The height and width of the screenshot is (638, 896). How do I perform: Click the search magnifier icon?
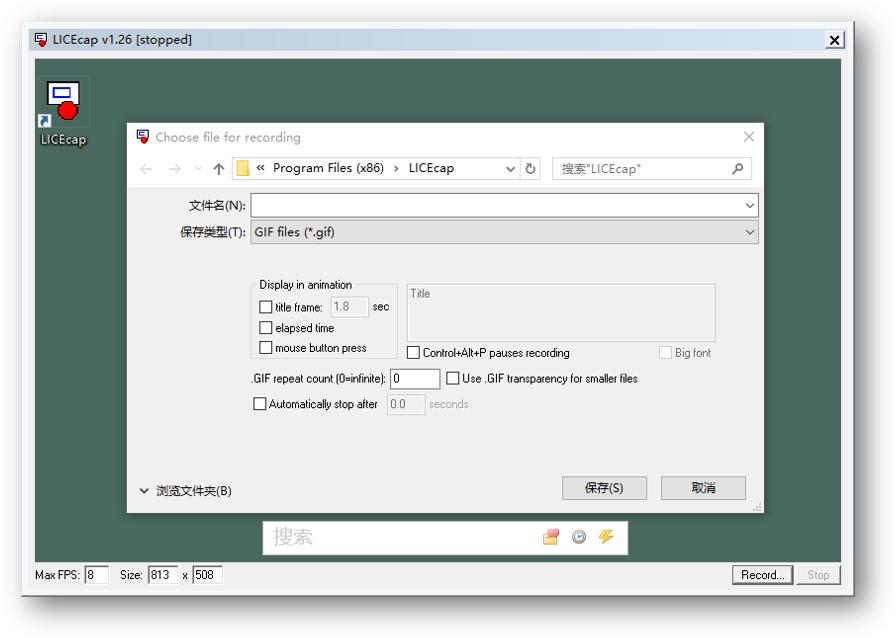tap(737, 169)
